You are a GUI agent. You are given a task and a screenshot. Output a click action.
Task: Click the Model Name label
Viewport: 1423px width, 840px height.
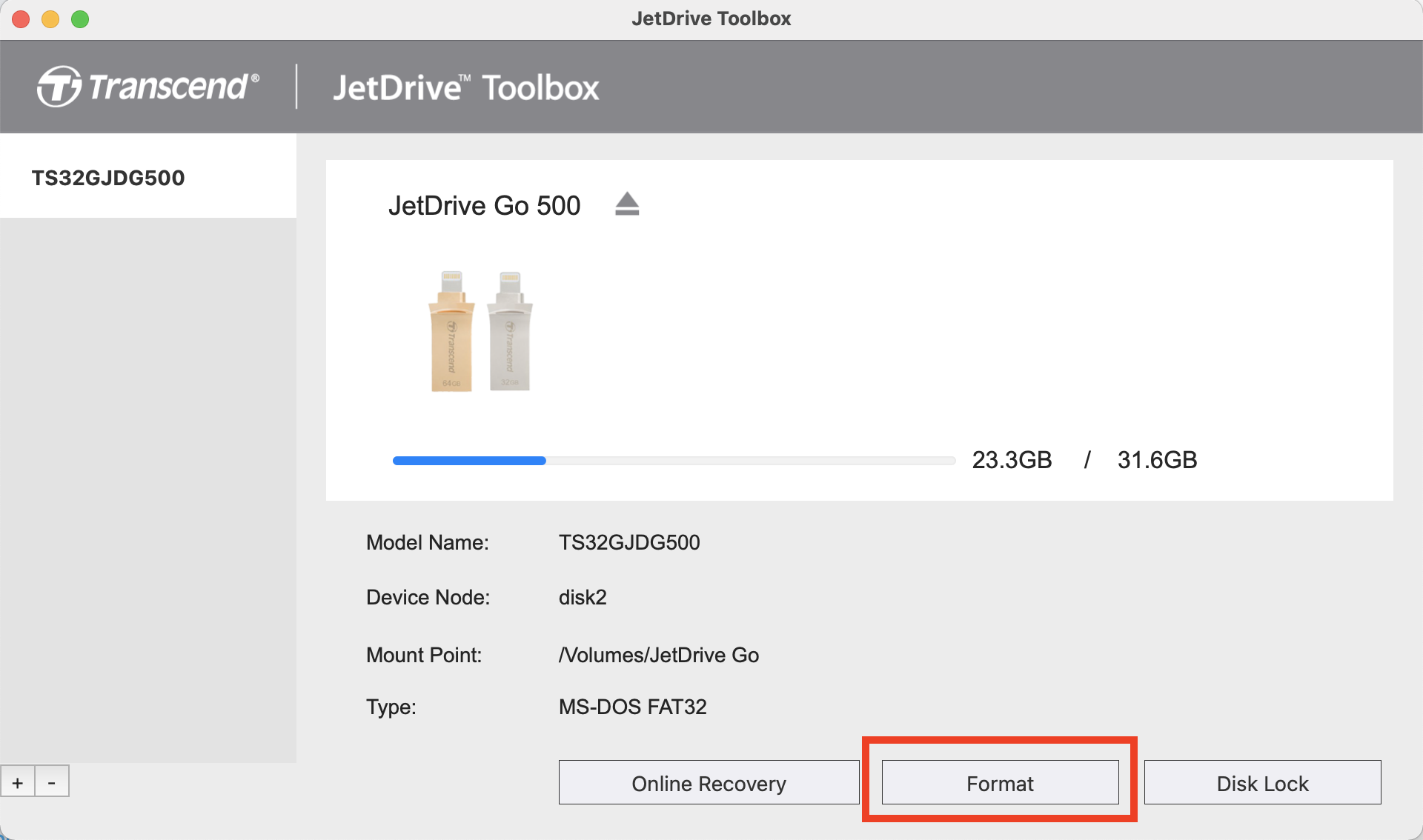click(x=428, y=542)
